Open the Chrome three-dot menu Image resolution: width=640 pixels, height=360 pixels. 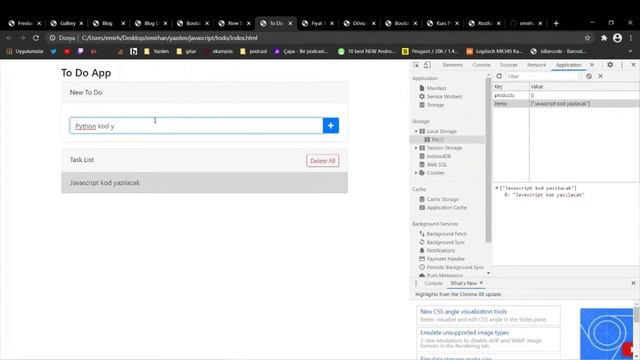(631, 38)
